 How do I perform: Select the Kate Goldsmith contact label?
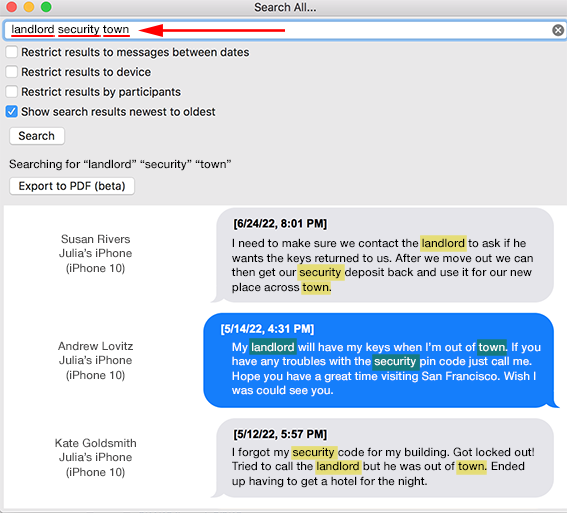click(95, 443)
